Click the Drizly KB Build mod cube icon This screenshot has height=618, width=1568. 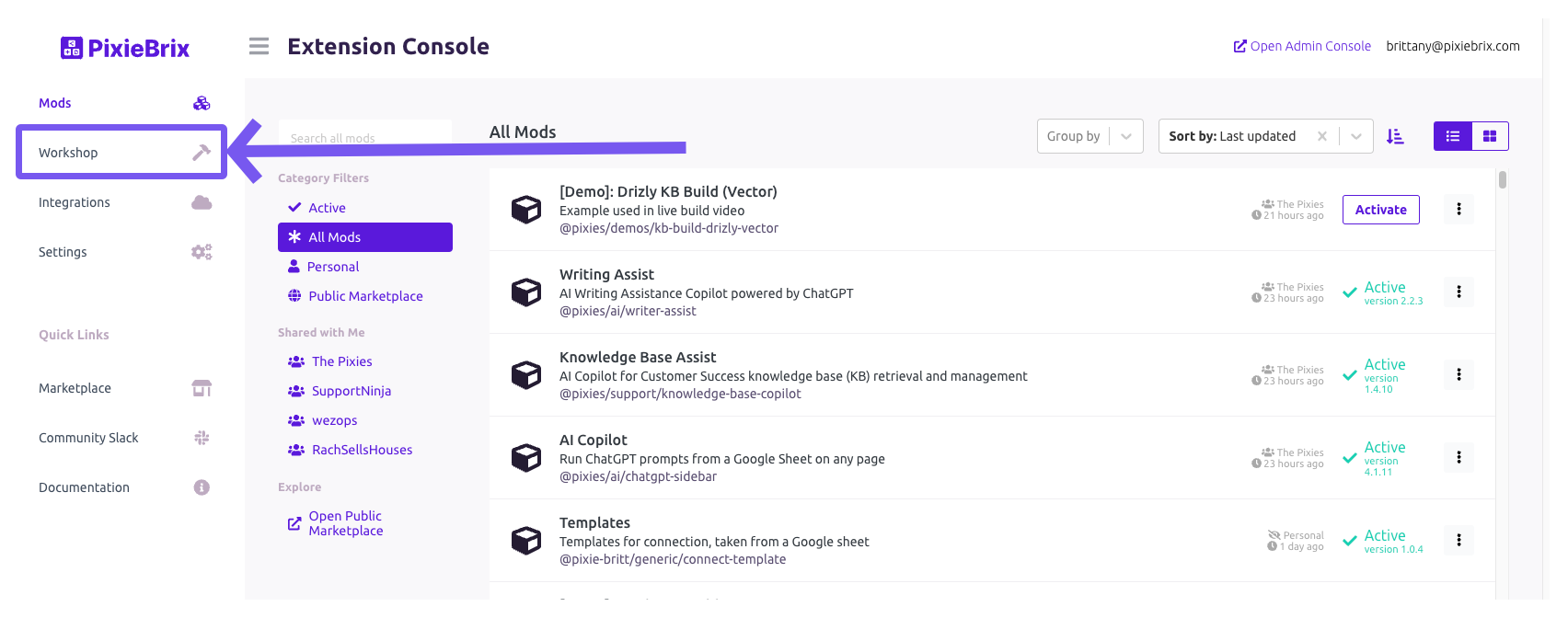pos(526,210)
